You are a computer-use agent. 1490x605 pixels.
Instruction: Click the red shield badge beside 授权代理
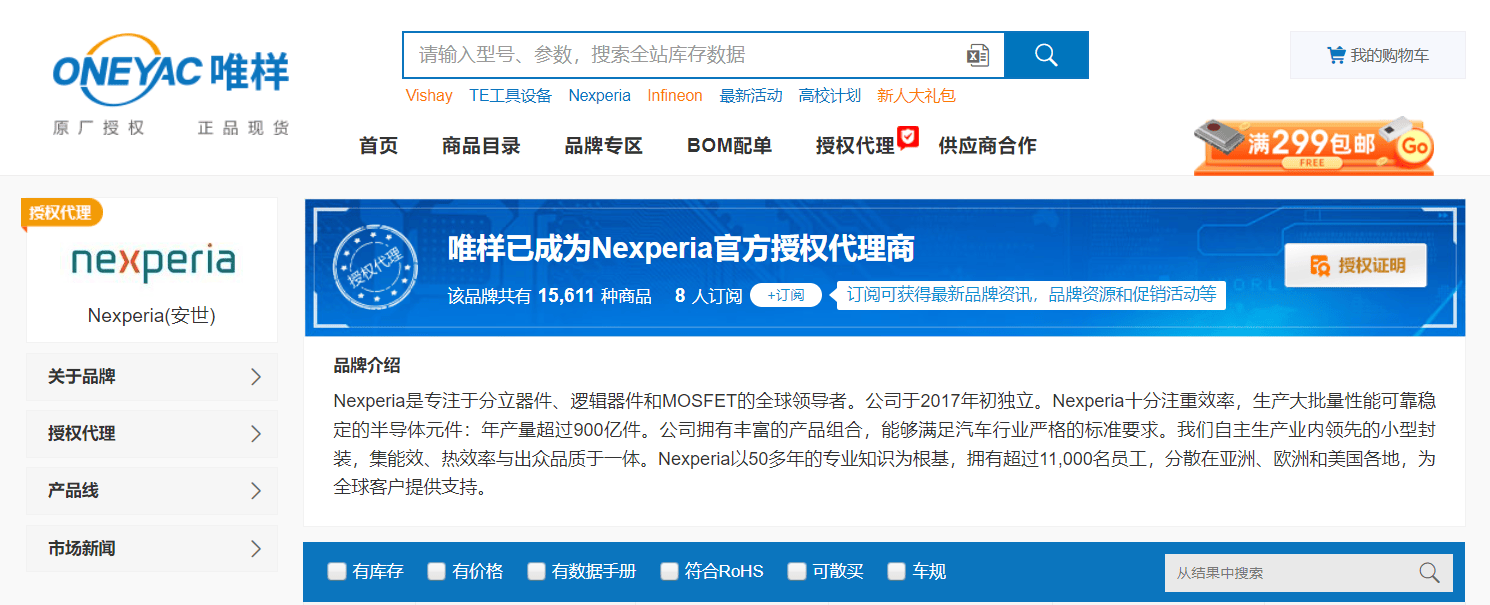[908, 137]
